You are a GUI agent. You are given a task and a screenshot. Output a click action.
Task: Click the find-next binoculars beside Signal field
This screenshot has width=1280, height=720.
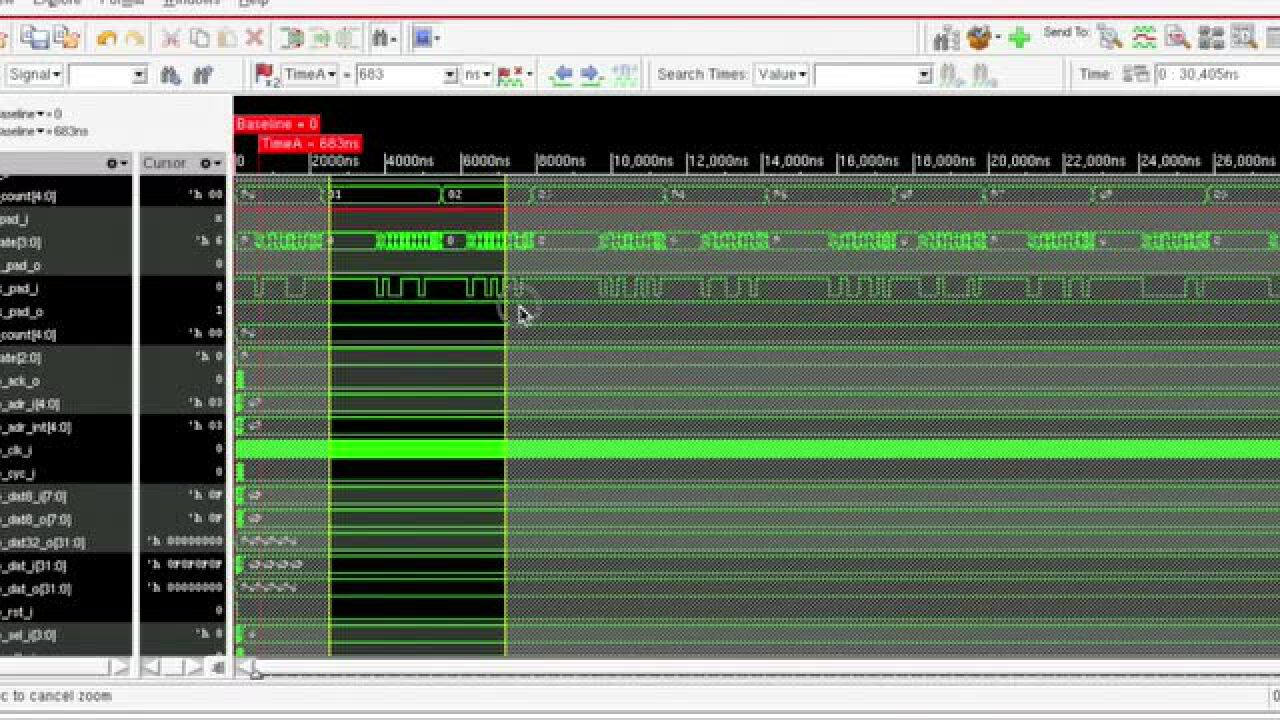point(171,75)
